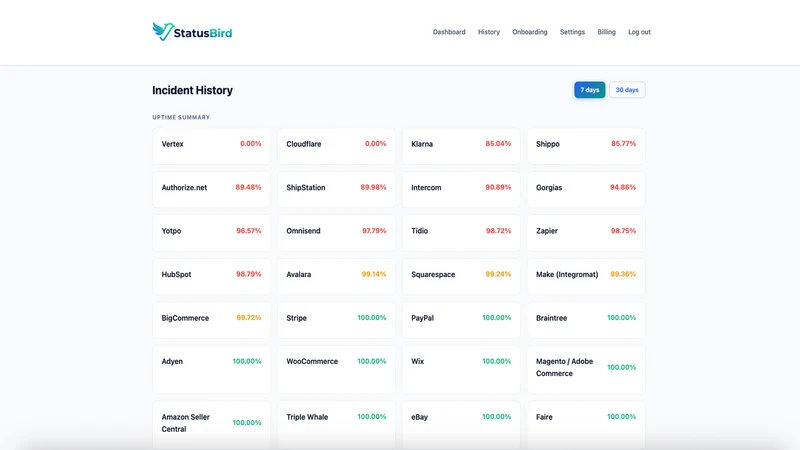Click Gorgias service name
This screenshot has width=800, height=450.
click(549, 187)
